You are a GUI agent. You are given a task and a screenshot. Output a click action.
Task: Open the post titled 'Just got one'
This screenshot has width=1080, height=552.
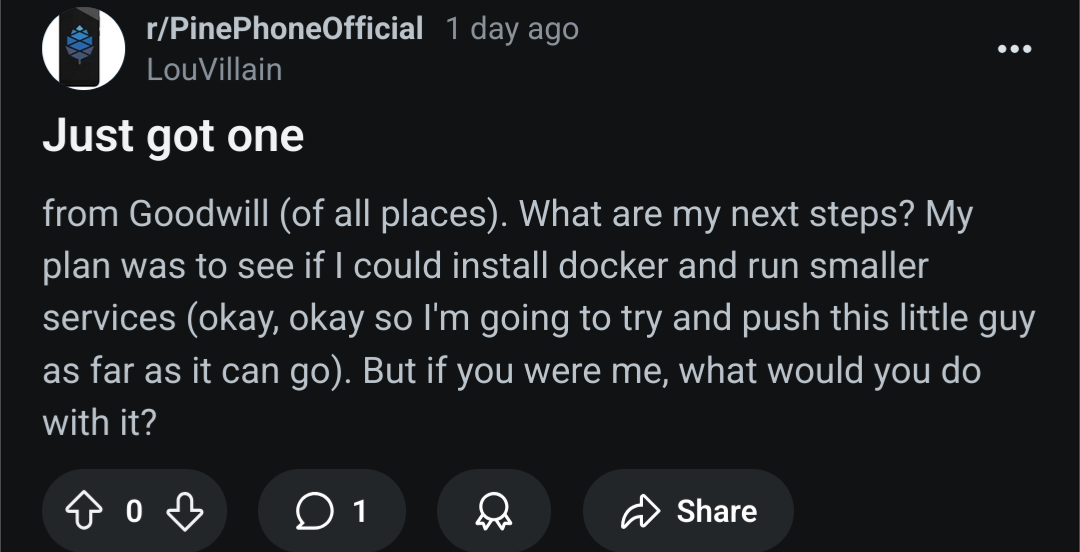point(173,135)
